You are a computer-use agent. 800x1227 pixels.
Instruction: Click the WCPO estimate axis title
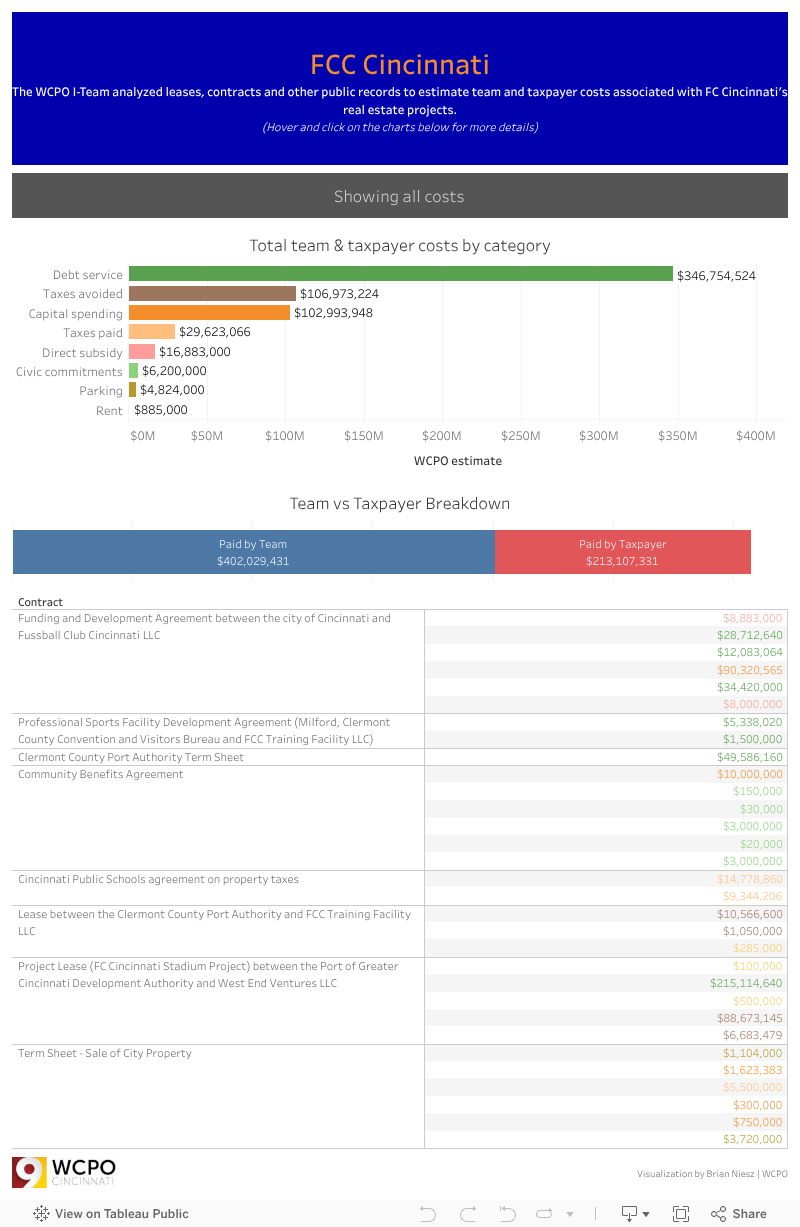tap(458, 461)
